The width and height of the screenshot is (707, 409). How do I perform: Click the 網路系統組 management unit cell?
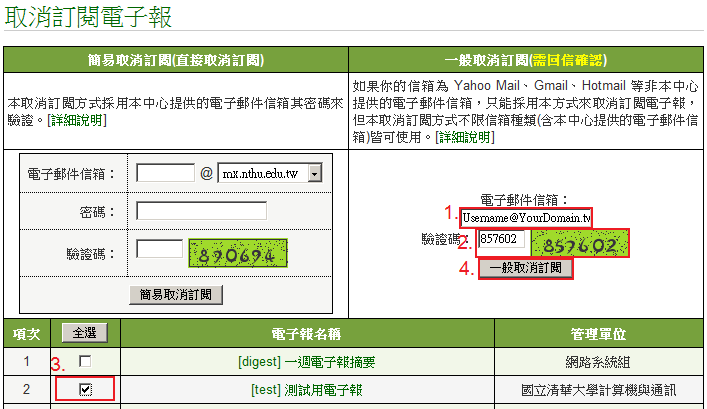(598, 361)
